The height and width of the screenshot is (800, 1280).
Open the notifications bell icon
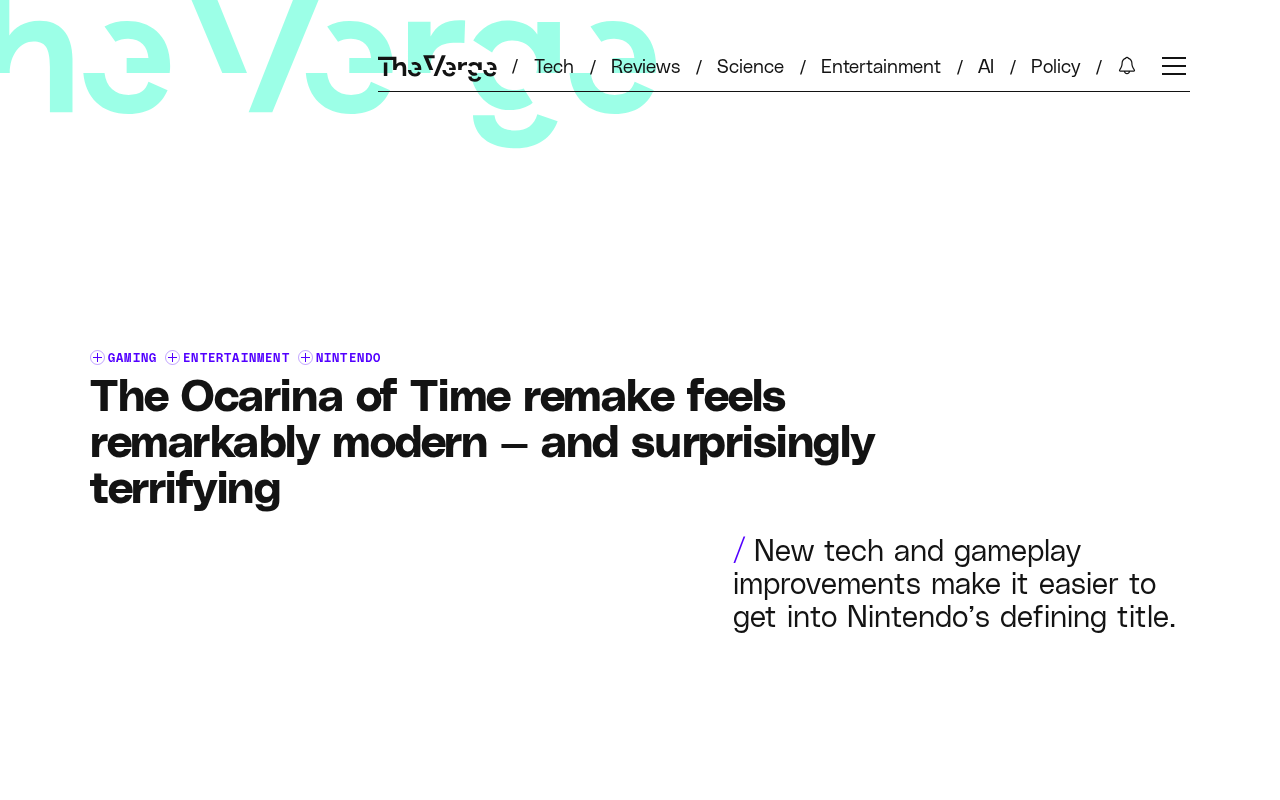coord(1127,66)
